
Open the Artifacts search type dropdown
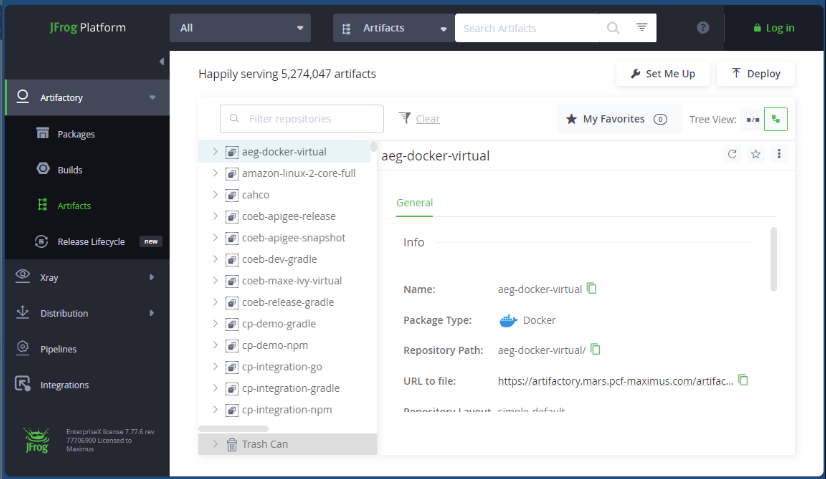tap(394, 28)
